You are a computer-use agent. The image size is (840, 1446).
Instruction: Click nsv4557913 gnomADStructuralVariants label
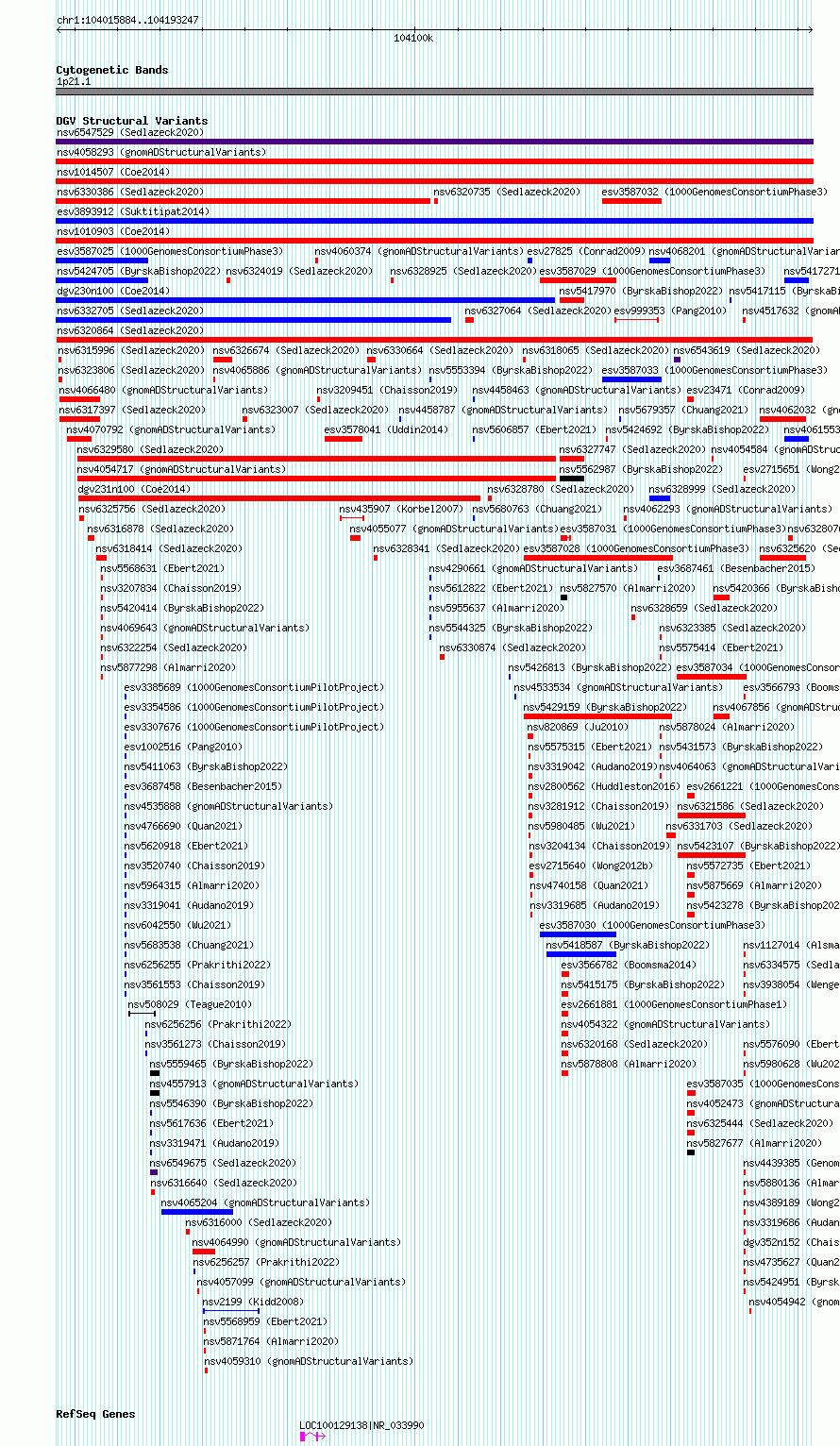pyautogui.click(x=254, y=1084)
